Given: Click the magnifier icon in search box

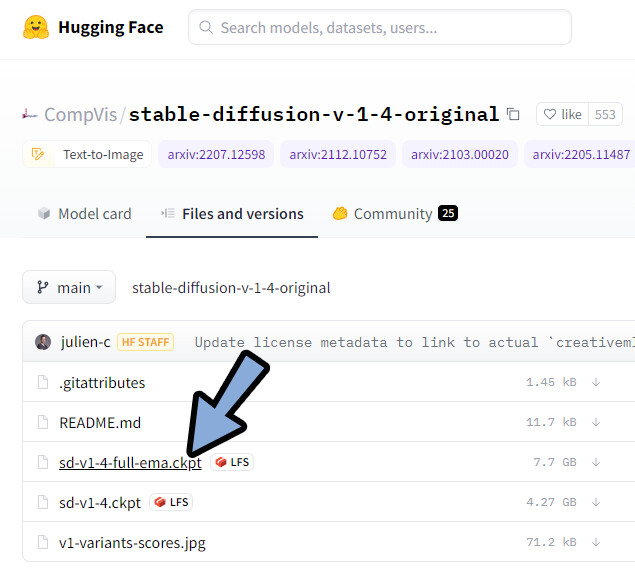Looking at the screenshot, I should tap(206, 28).
